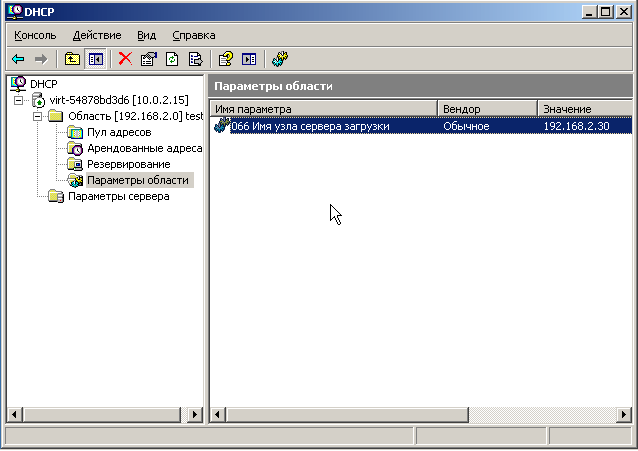Viewport: 638px width, 451px height.
Task: Click the Export list toolbar icon
Action: [x=196, y=59]
